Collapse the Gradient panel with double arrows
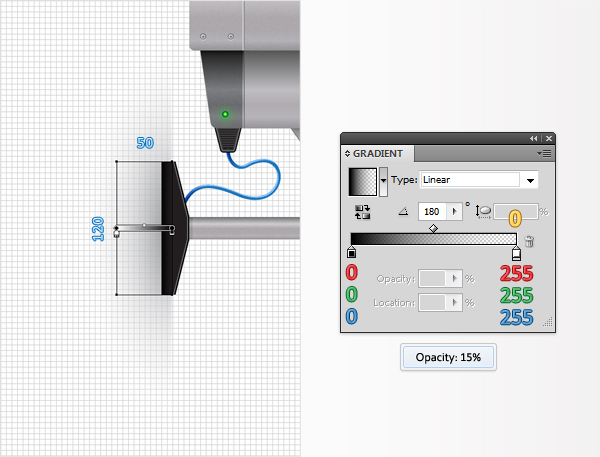 [x=533, y=139]
